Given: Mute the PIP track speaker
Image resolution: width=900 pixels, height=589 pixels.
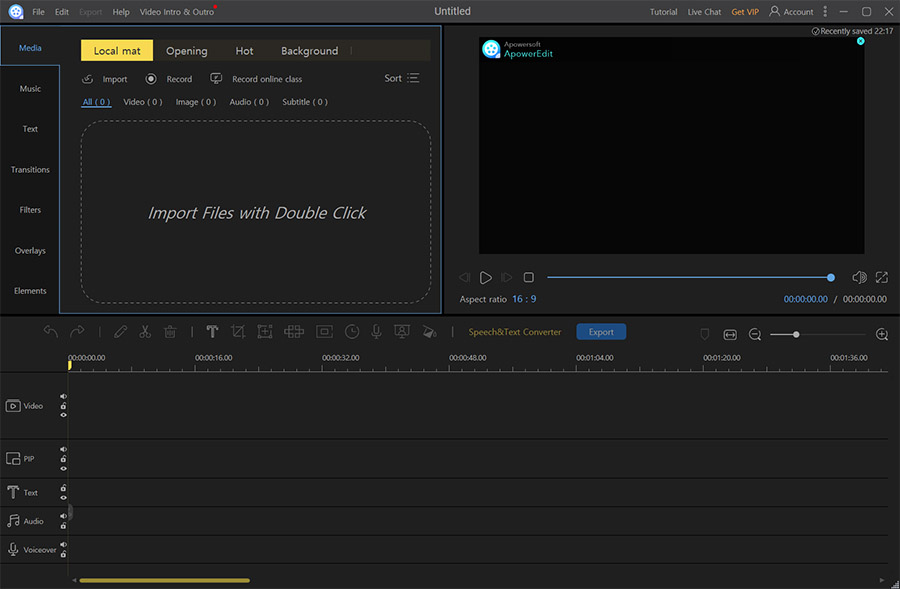Looking at the screenshot, I should point(63,450).
